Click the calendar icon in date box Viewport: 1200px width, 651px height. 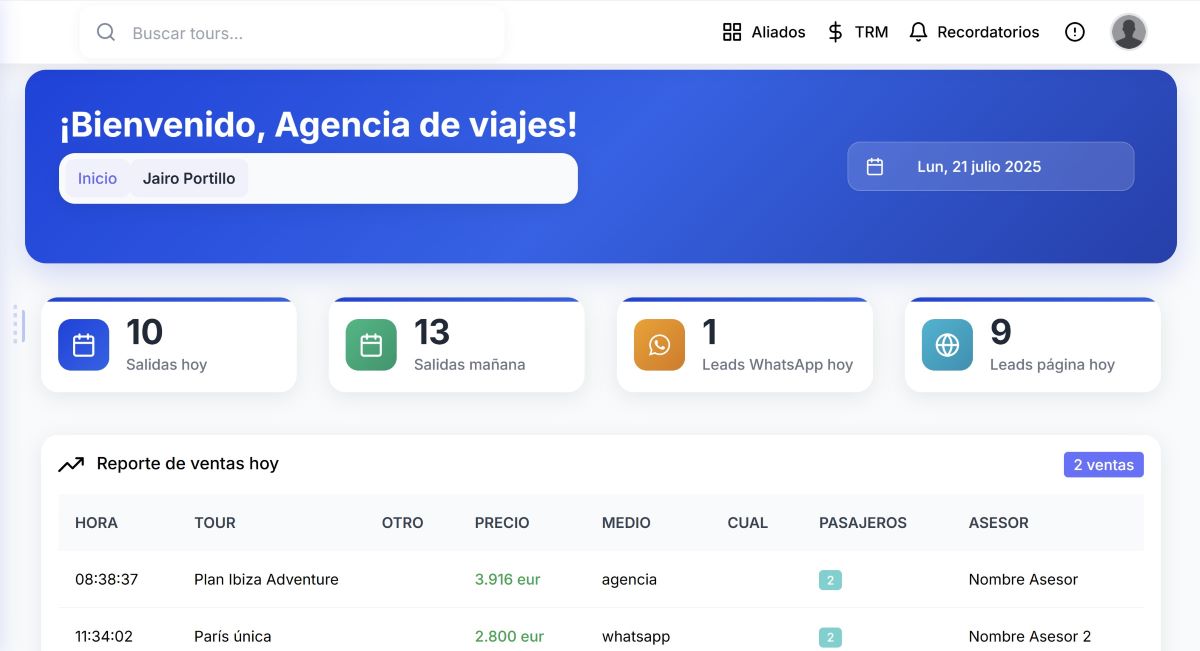pyautogui.click(x=875, y=167)
